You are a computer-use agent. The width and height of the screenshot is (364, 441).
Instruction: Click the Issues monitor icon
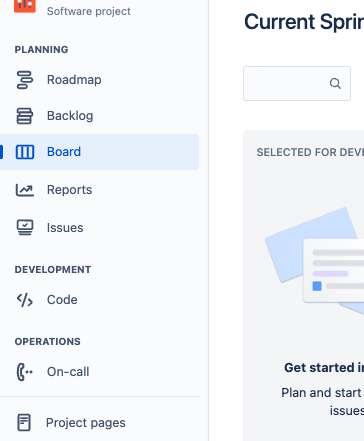click(x=25, y=228)
